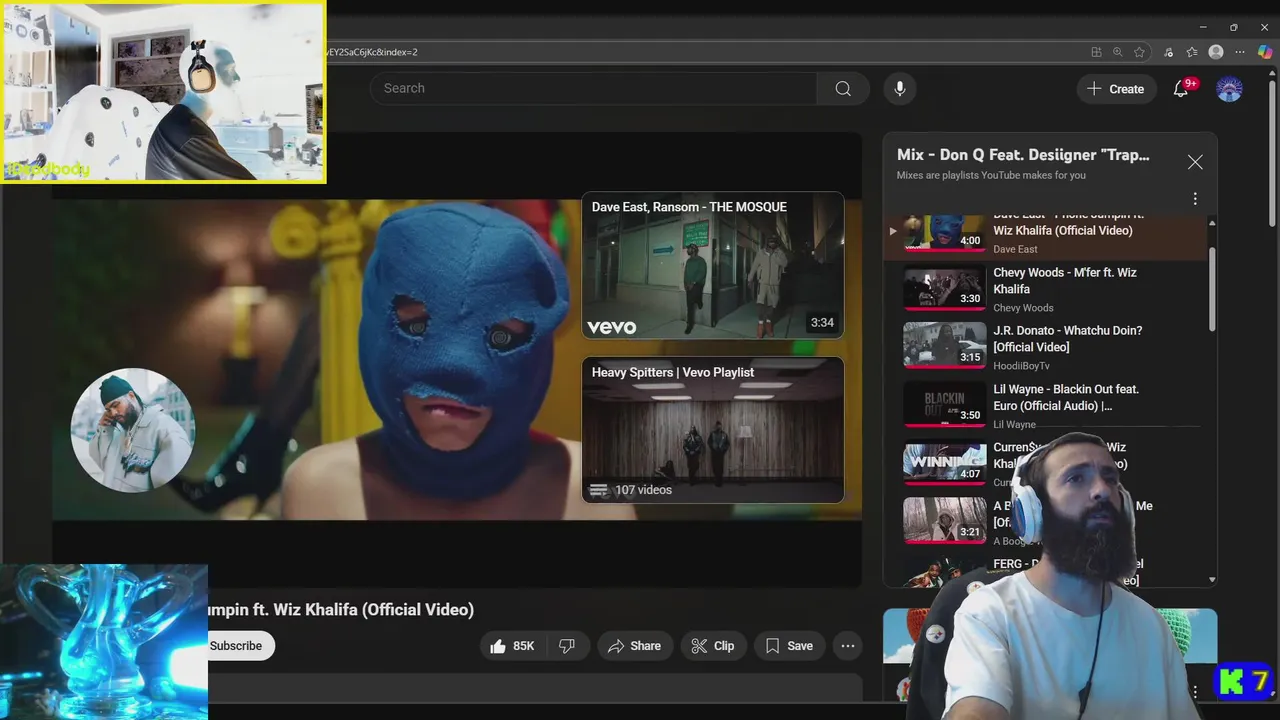The height and width of the screenshot is (720, 1280).
Task: Share the current video
Action: (x=634, y=646)
